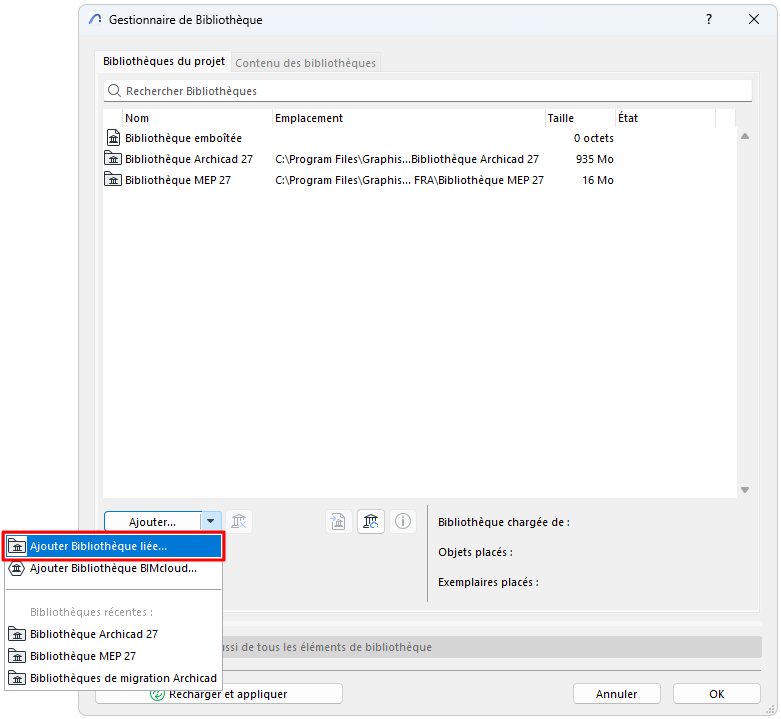Select Ajouter Bibliothèque liée menu entry
Image resolution: width=781 pixels, height=719 pixels.
point(114,546)
